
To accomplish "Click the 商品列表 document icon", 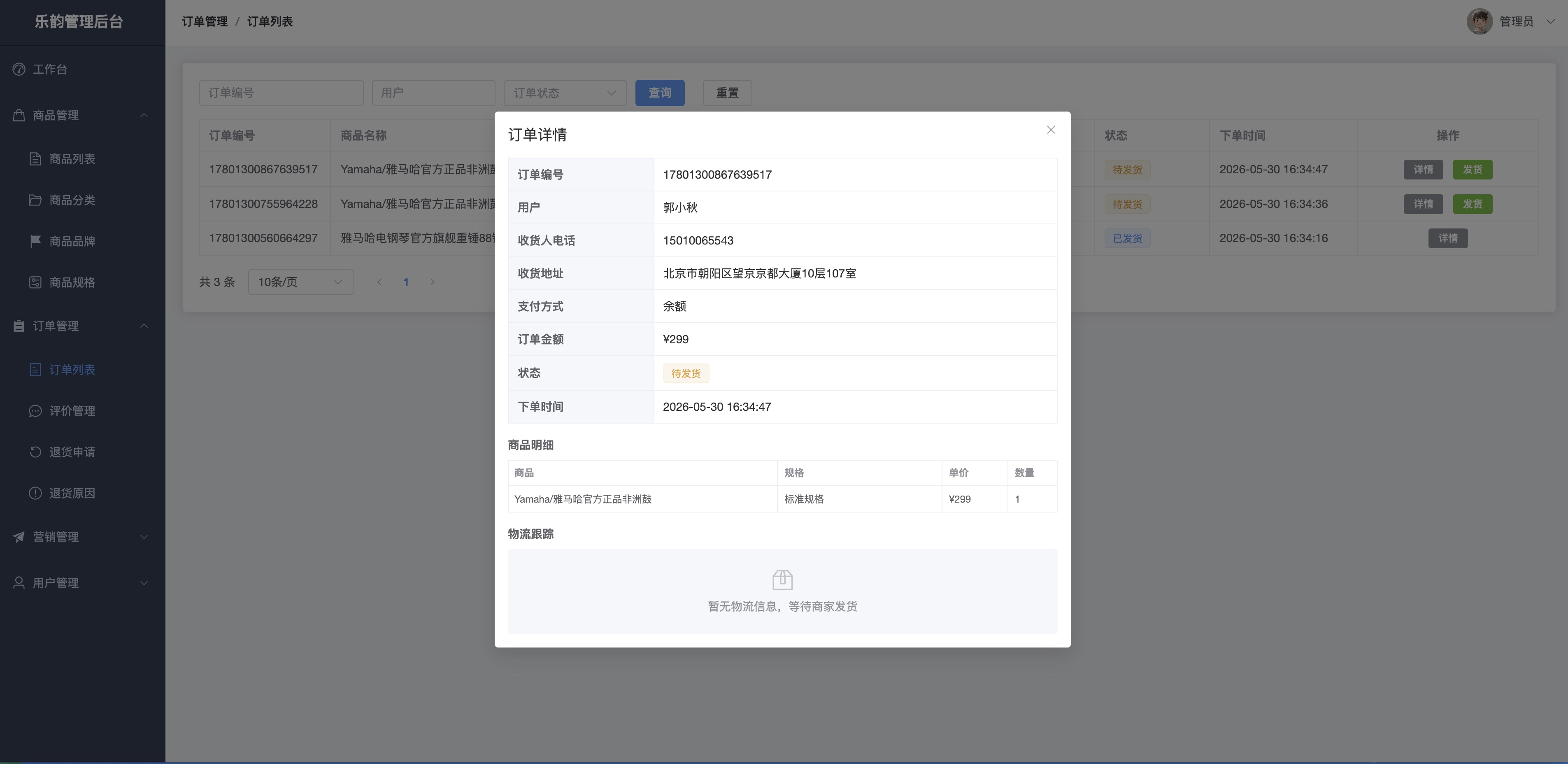I will coord(35,159).
